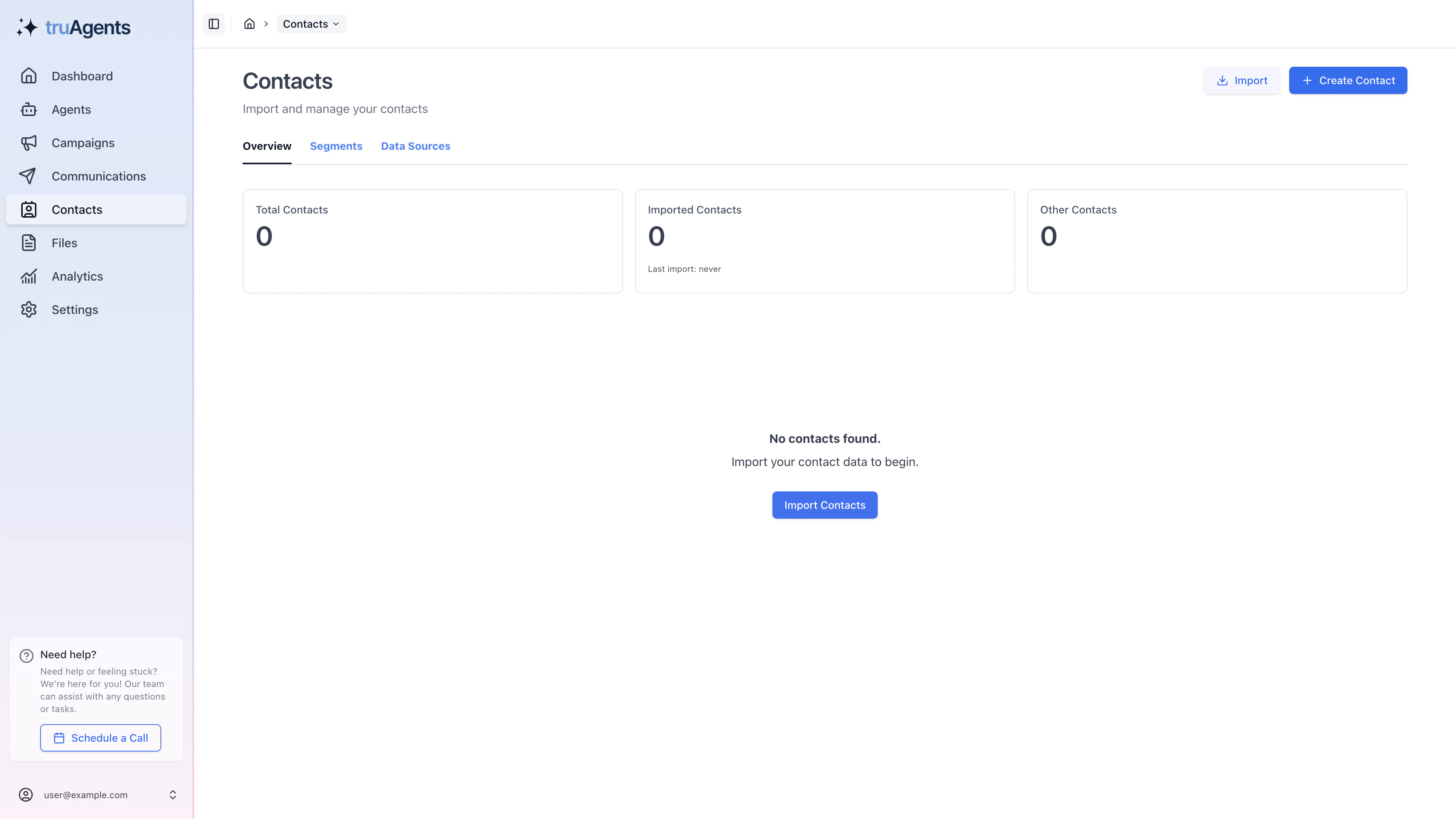The height and width of the screenshot is (819, 1456).
Task: Open the Data Sources tab
Action: point(416,146)
